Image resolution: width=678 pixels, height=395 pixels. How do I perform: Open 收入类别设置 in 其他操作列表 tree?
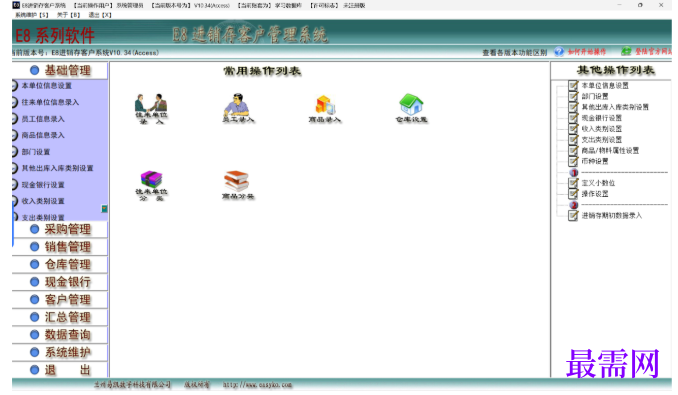[601, 129]
